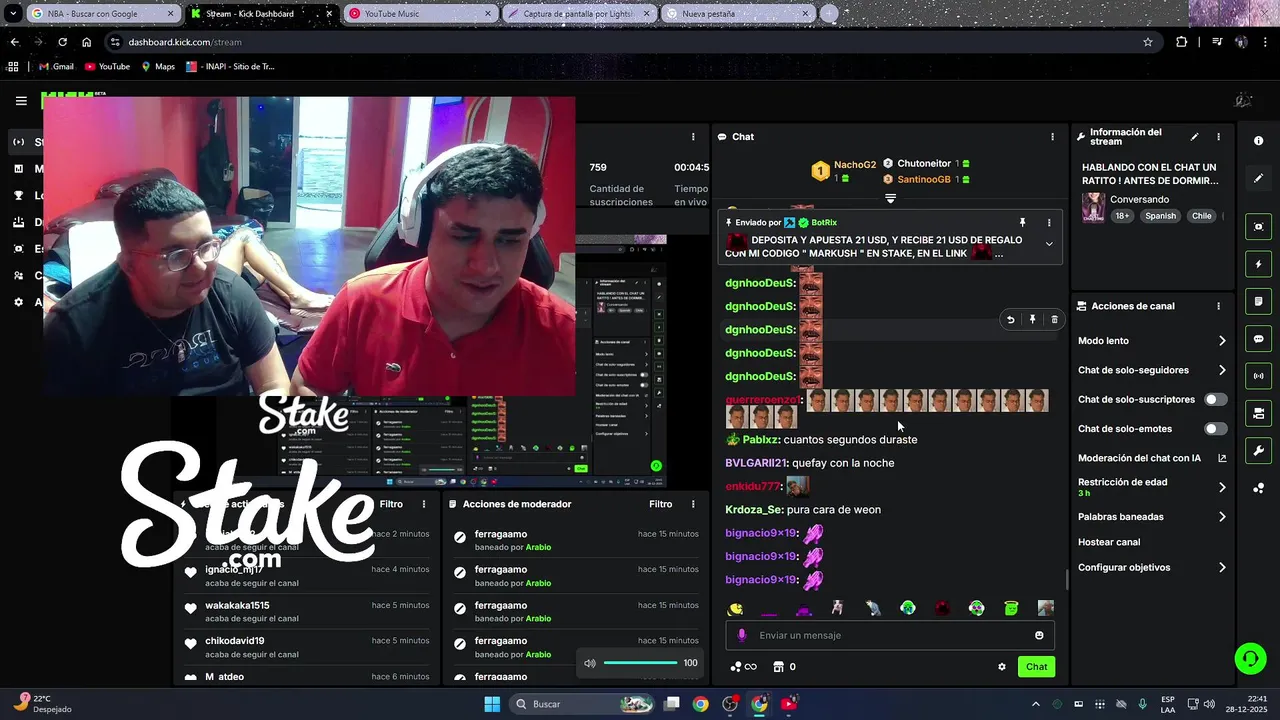Open the info icon in right sidebar
This screenshot has height=720, width=1280.
point(1258,141)
